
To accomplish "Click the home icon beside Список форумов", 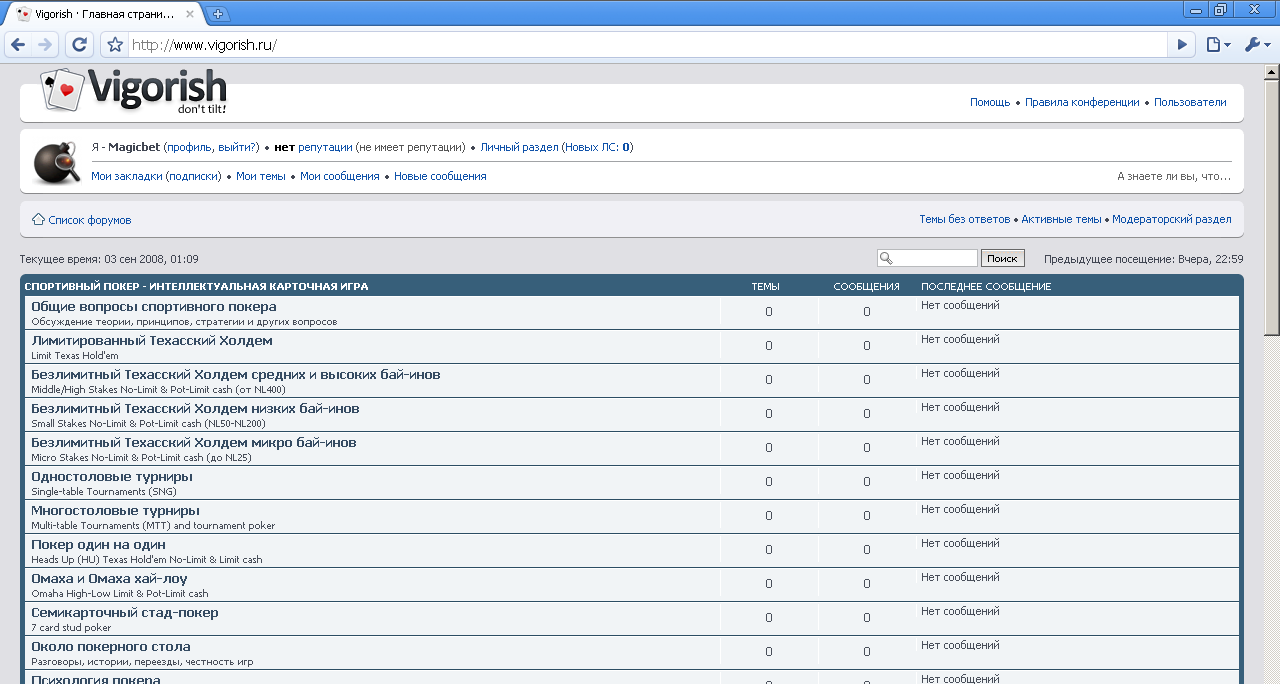I will click(x=38, y=219).
